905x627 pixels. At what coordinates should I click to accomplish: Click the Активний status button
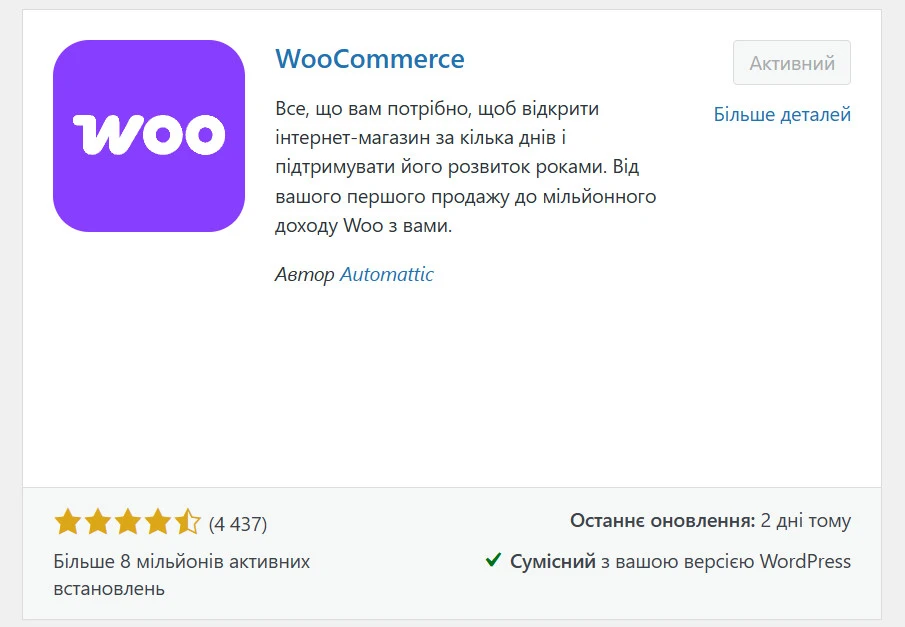pos(792,63)
